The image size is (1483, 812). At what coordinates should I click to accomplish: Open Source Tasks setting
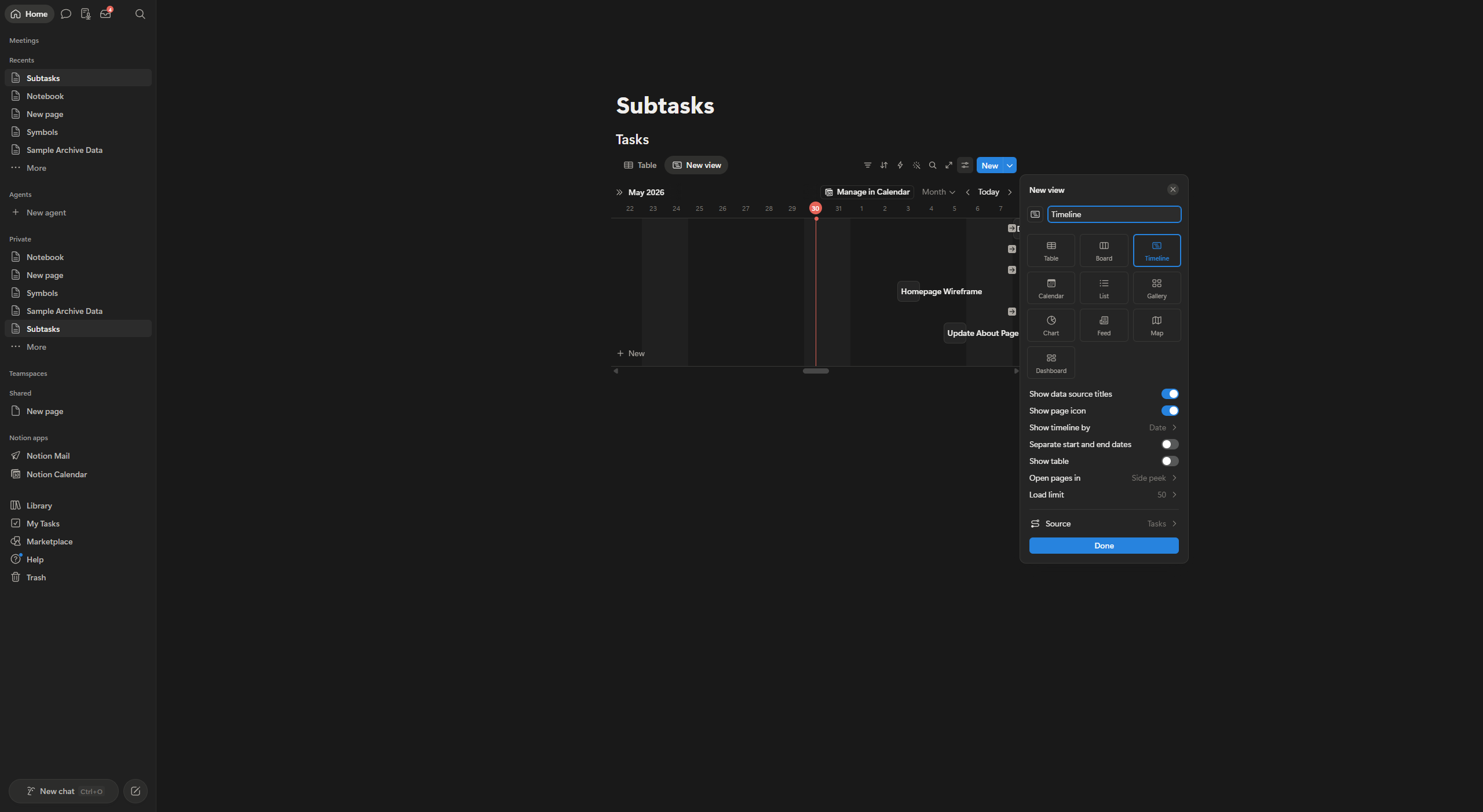click(x=1104, y=524)
